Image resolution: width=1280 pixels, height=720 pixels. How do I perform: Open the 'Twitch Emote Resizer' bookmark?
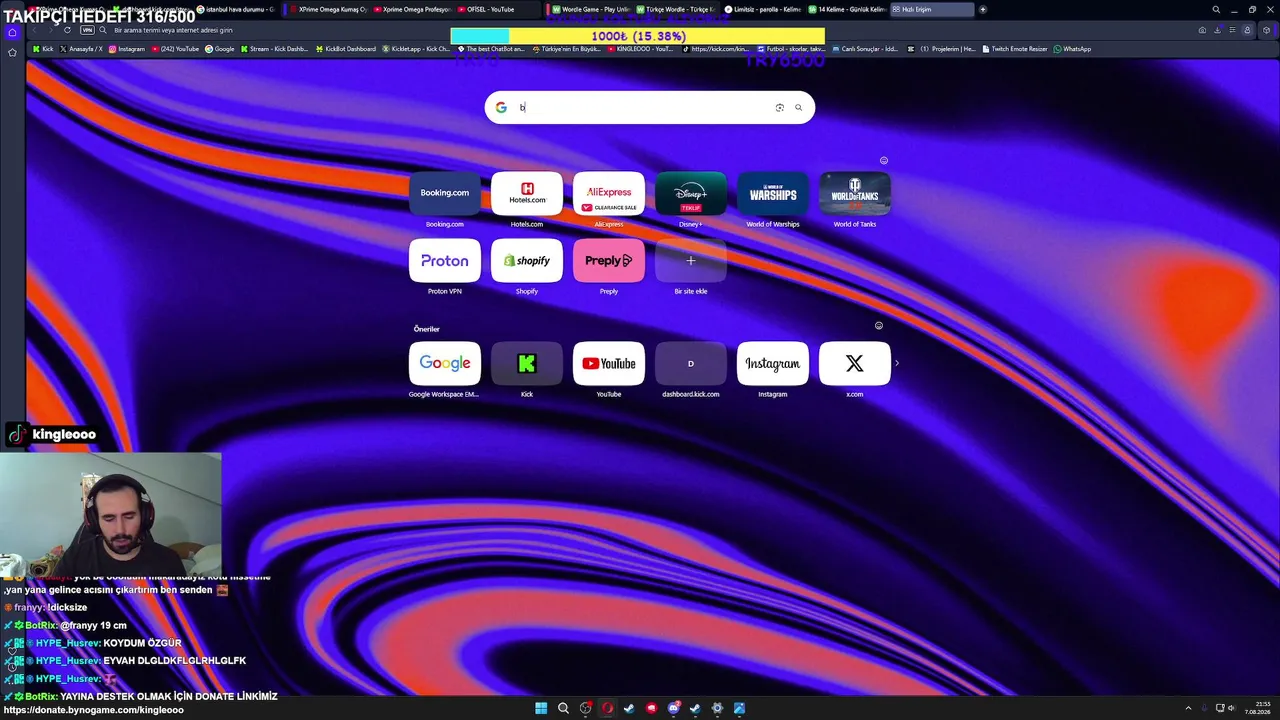1016,49
